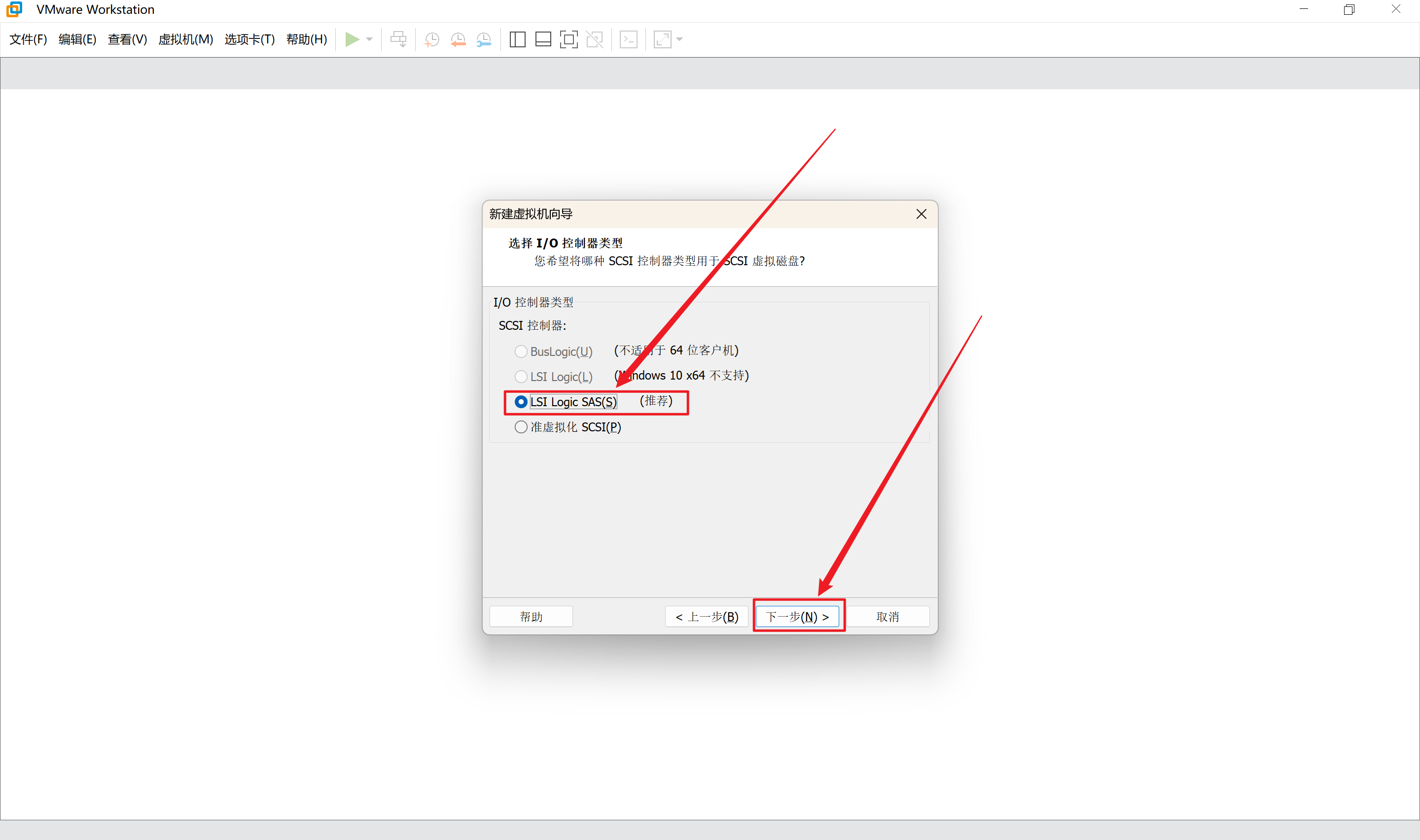Viewport: 1420px width, 840px height.
Task: Expand the stretch guest dropdown arrow
Action: (680, 39)
